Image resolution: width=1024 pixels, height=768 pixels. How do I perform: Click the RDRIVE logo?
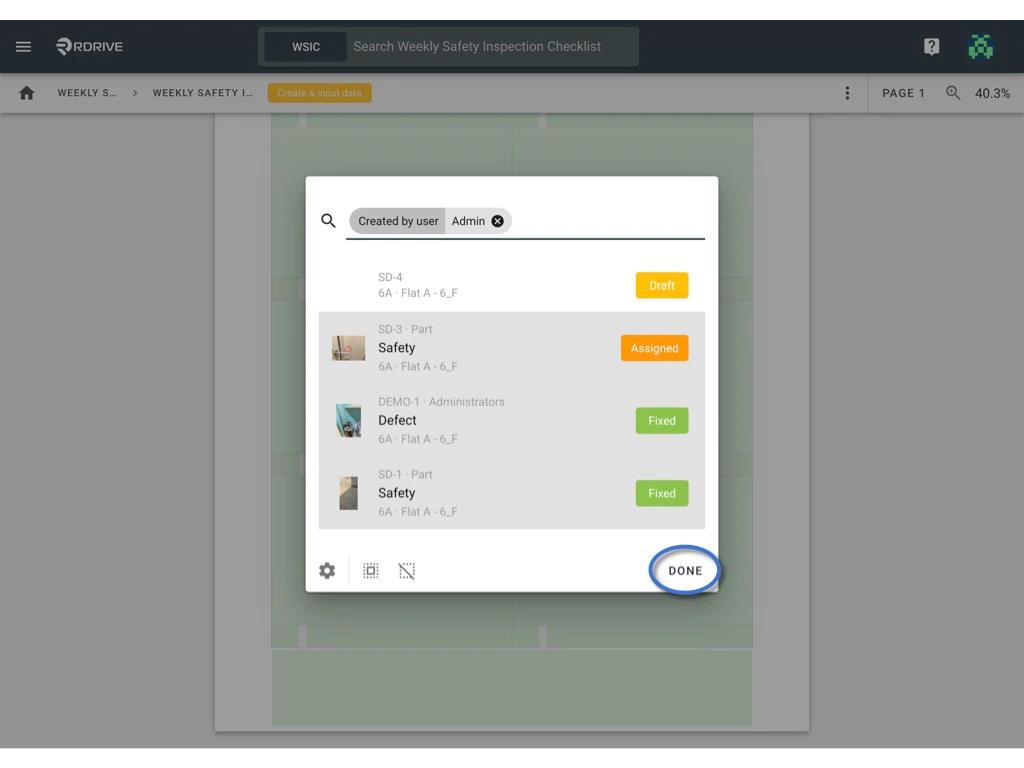pyautogui.click(x=89, y=46)
